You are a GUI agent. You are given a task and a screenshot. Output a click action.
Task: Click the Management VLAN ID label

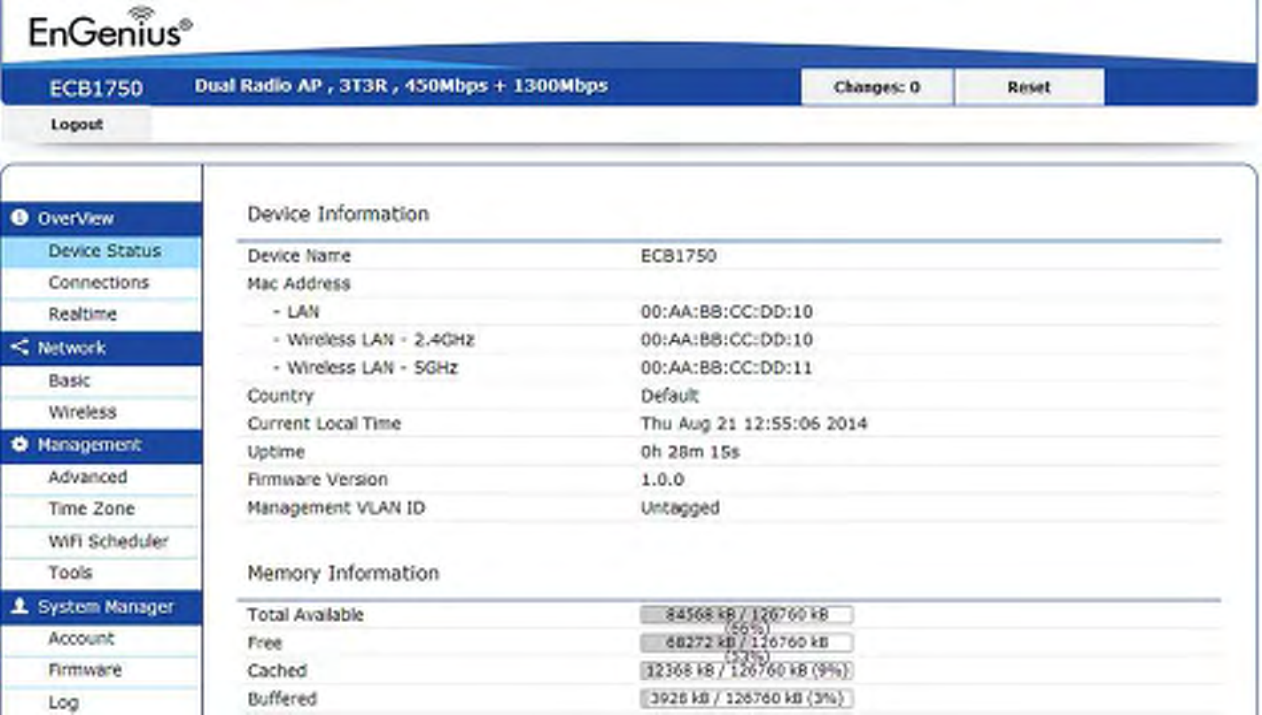336,508
